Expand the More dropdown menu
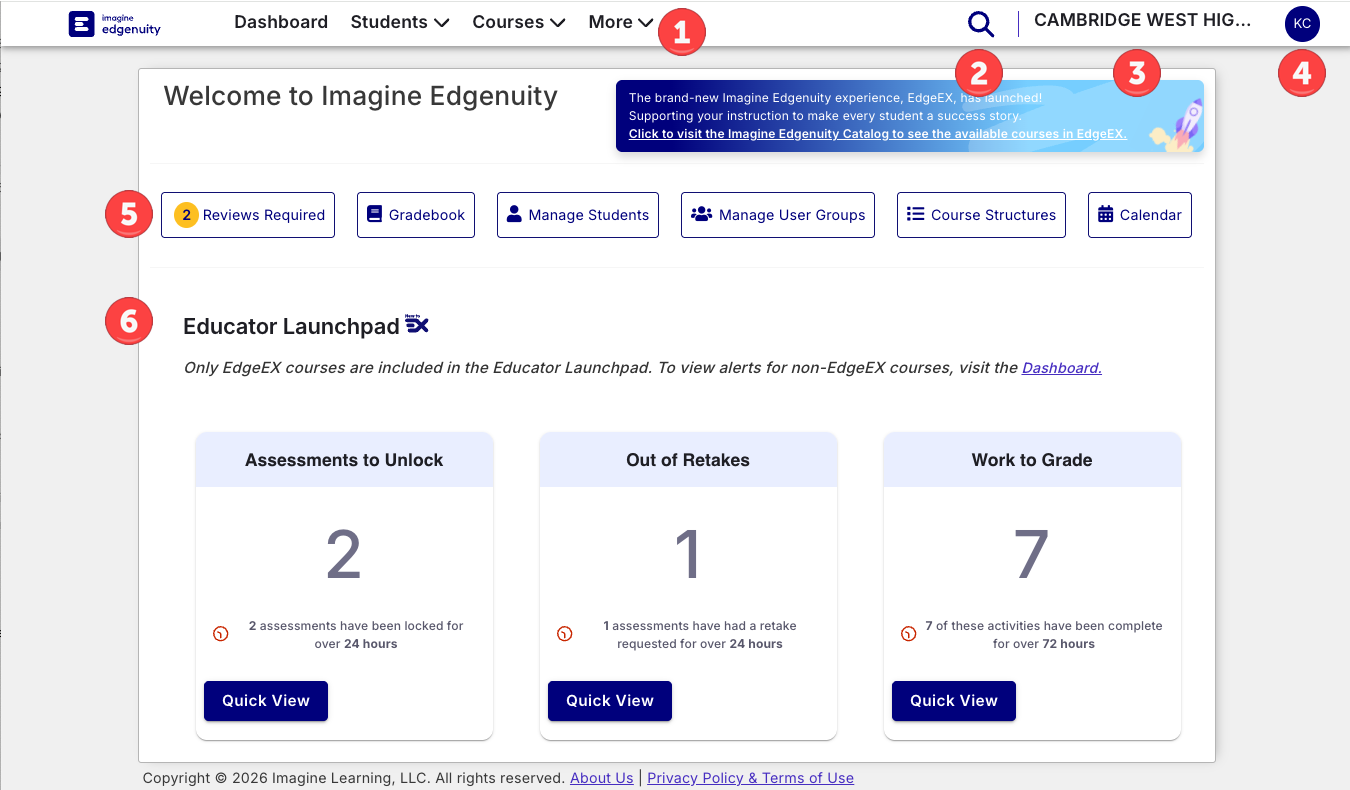The height and width of the screenshot is (790, 1350). click(x=621, y=22)
